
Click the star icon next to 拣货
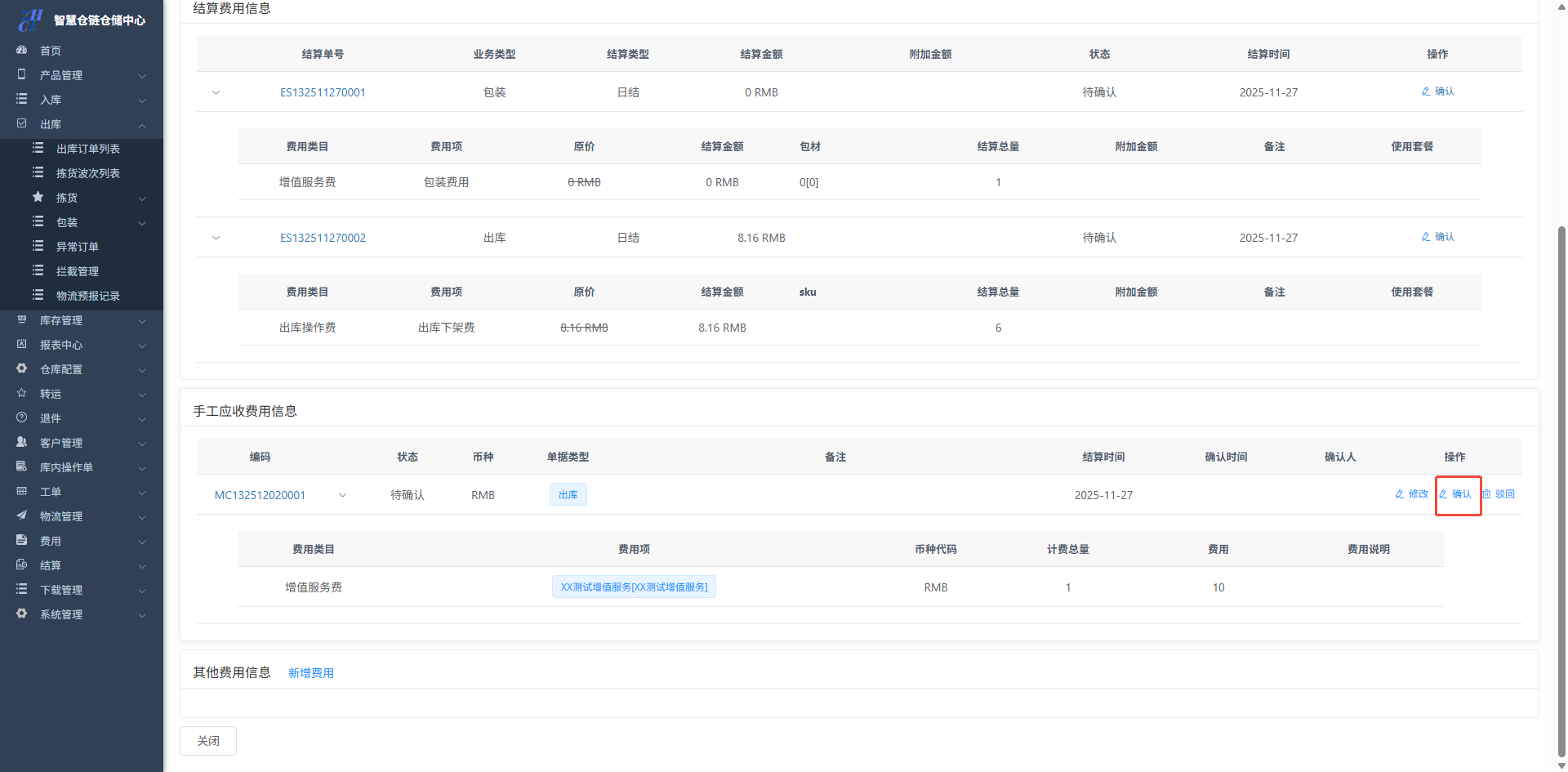(x=38, y=197)
